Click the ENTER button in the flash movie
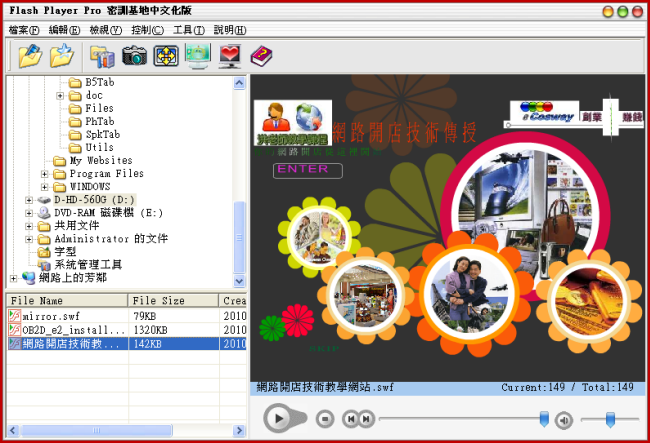This screenshot has width=650, height=443. tap(301, 170)
